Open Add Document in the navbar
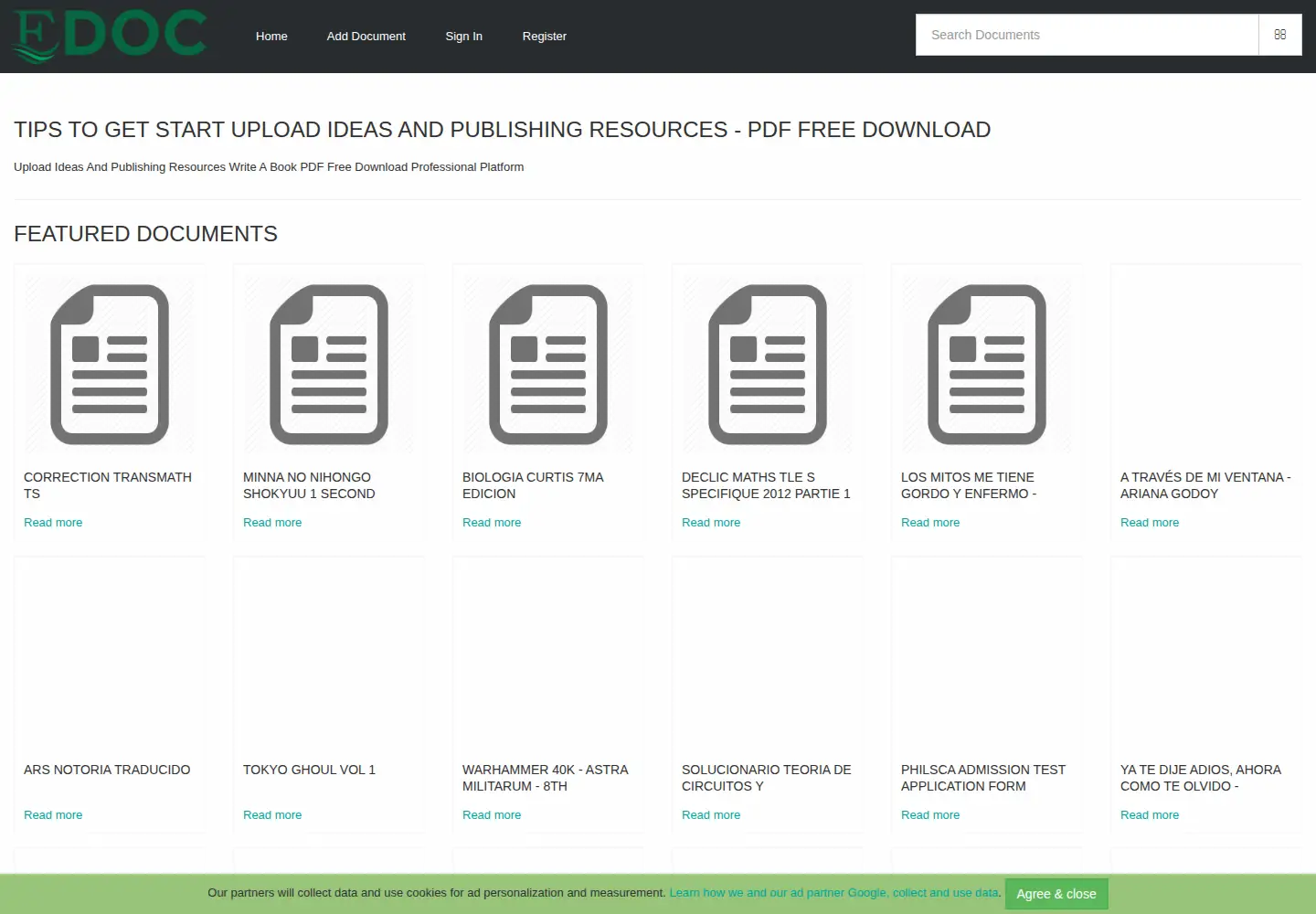This screenshot has height=914, width=1316. (x=366, y=37)
